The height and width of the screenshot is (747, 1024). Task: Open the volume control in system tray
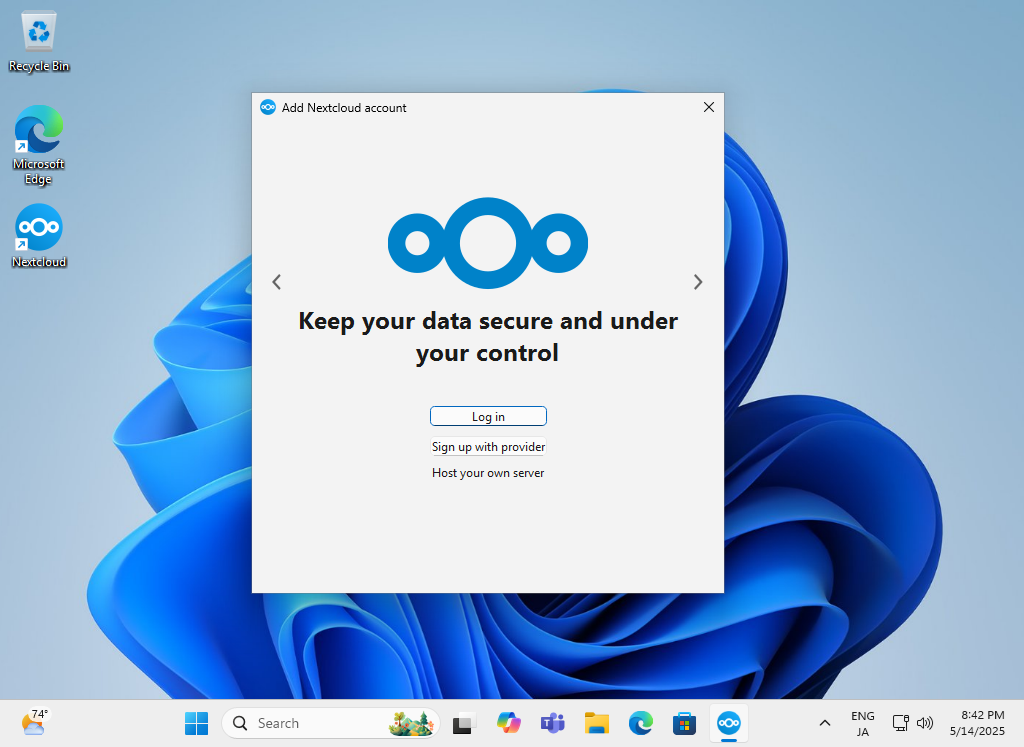coord(922,723)
